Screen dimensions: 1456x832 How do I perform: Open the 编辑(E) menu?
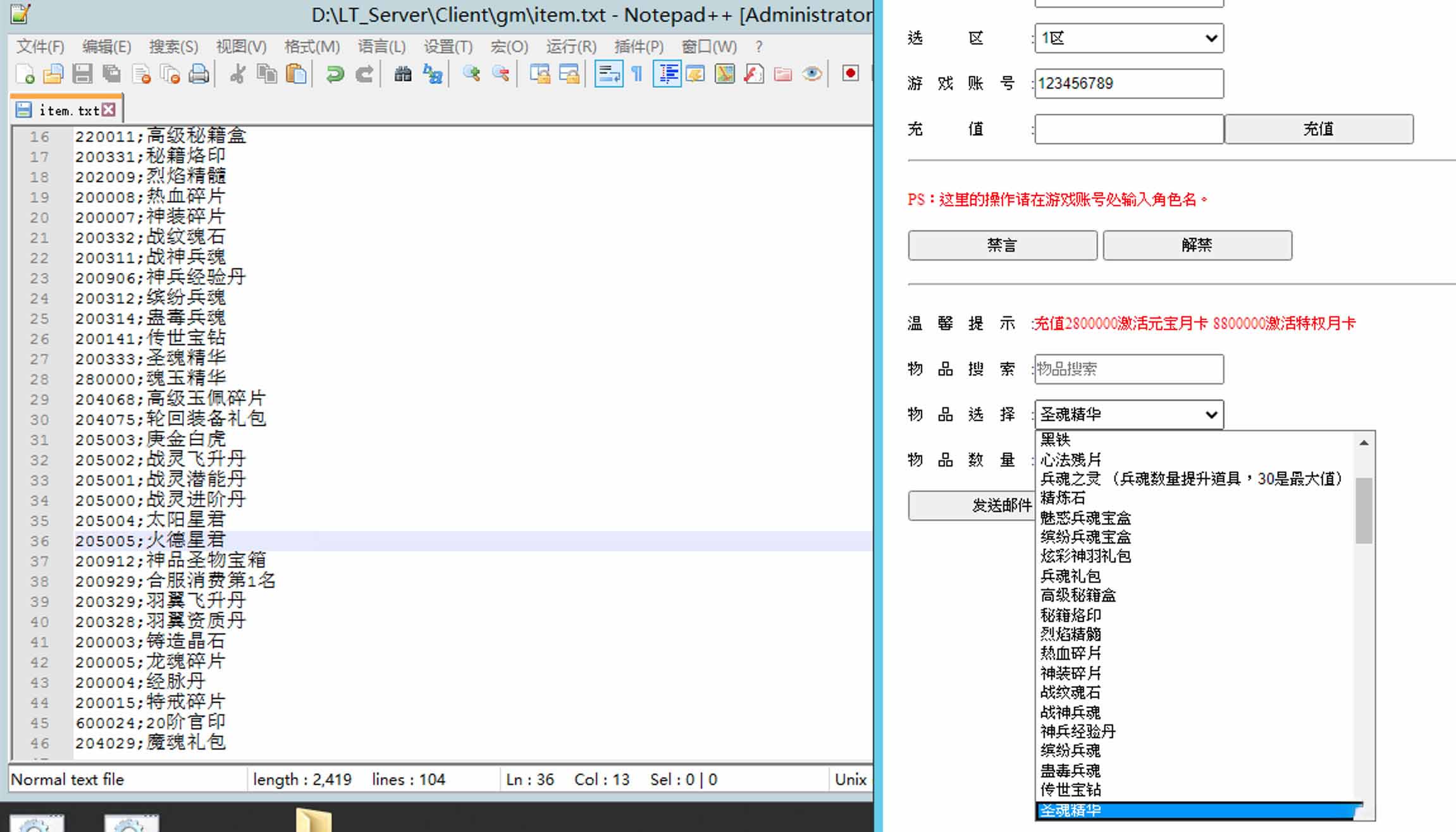click(x=106, y=46)
